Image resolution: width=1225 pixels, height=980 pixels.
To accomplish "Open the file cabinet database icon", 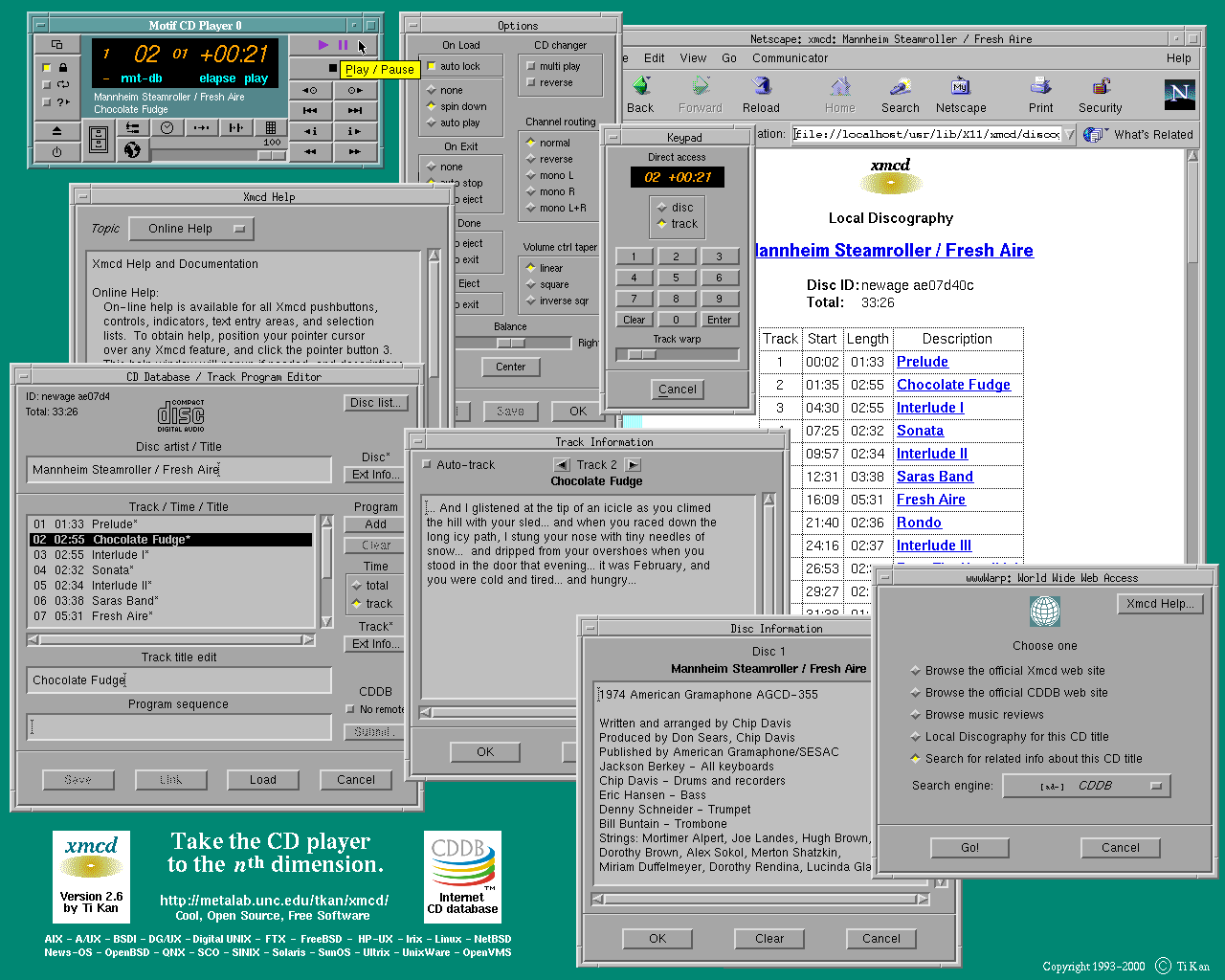I will pyautogui.click(x=99, y=140).
